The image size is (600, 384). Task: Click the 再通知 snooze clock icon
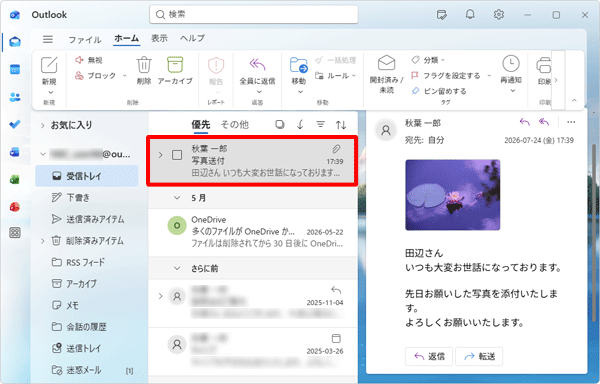[511, 63]
